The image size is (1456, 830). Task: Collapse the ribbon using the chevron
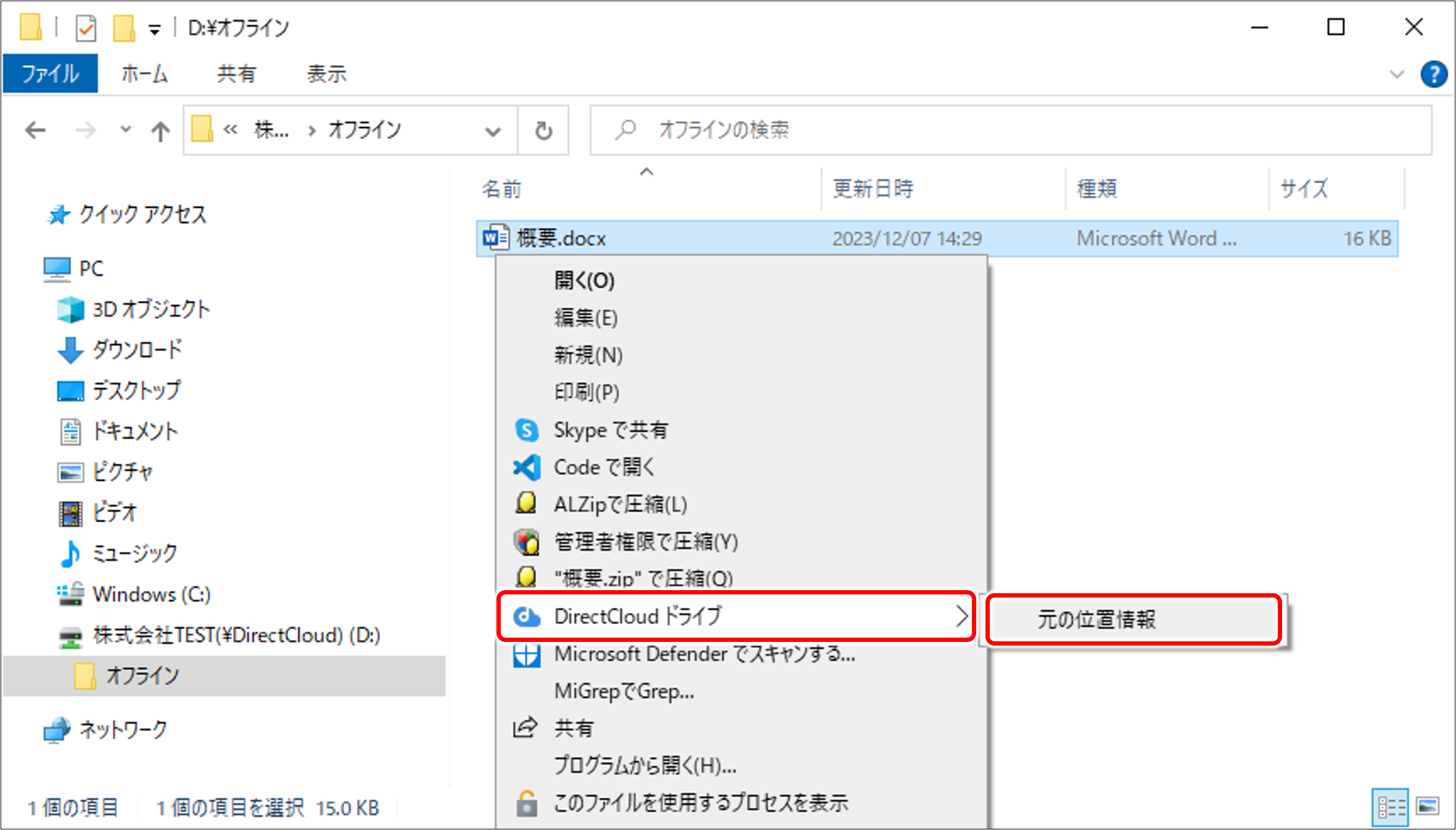pyautogui.click(x=1396, y=73)
